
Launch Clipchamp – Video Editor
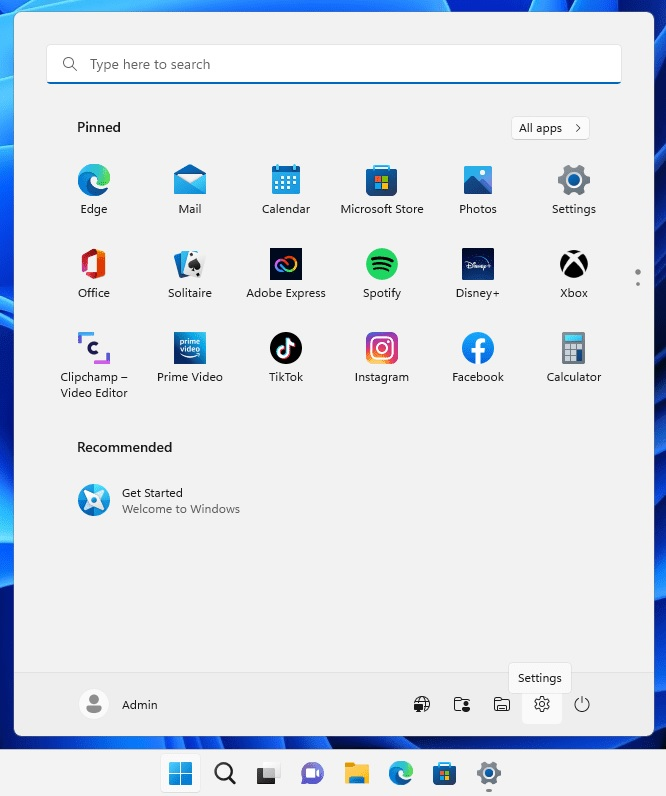(94, 364)
